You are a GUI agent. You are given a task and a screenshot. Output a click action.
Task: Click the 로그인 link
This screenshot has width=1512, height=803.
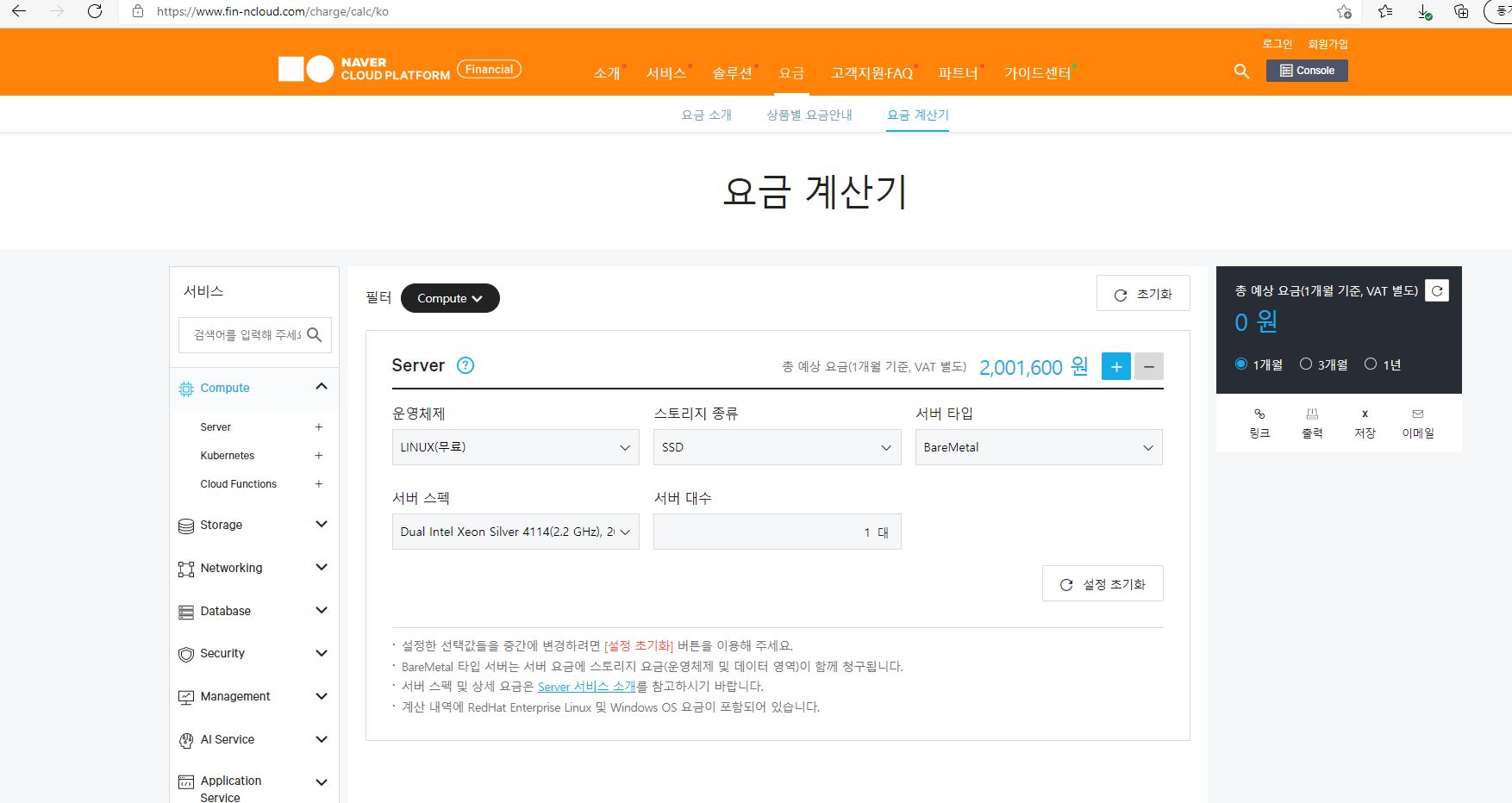(1278, 44)
